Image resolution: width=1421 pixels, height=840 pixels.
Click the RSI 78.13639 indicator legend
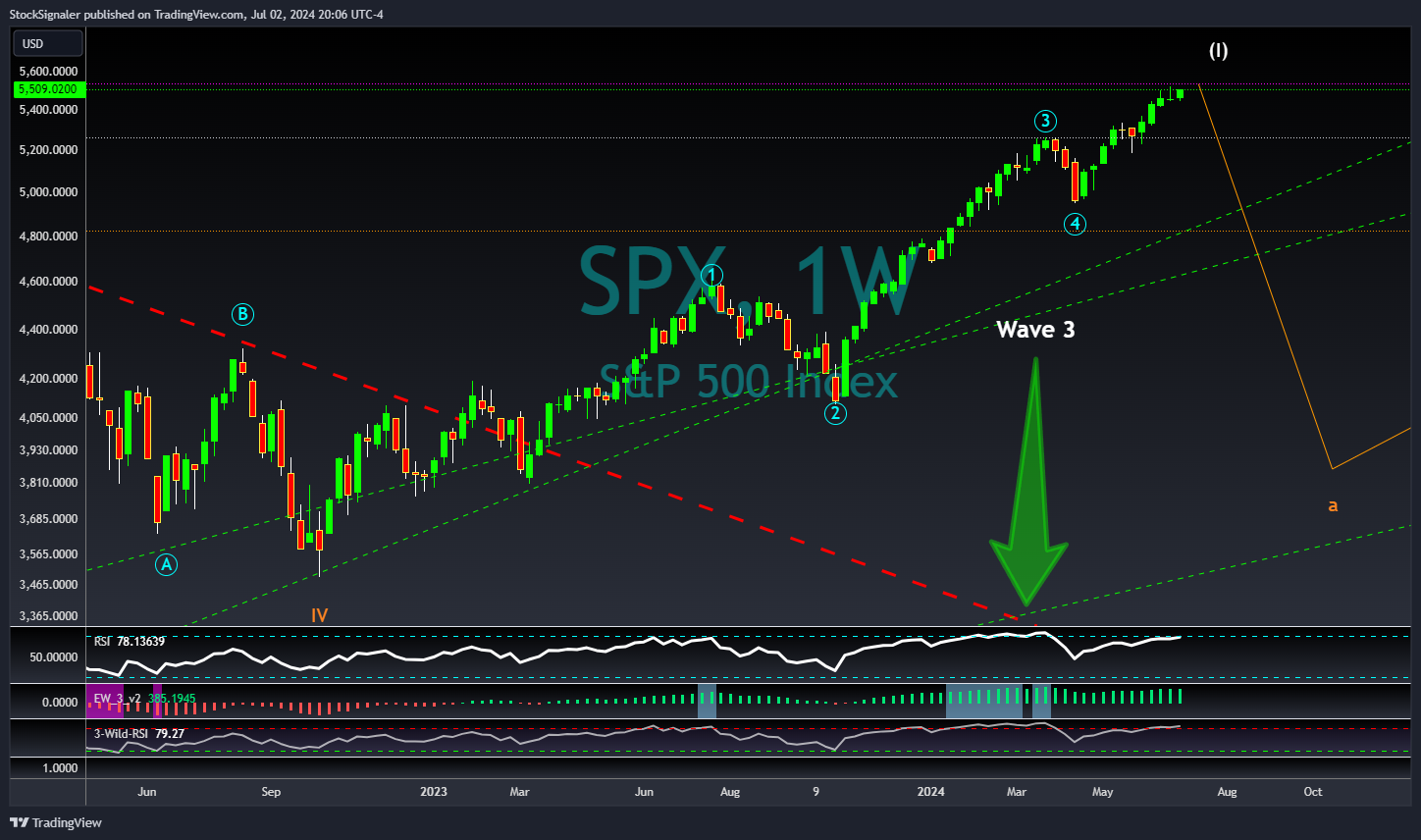[130, 641]
